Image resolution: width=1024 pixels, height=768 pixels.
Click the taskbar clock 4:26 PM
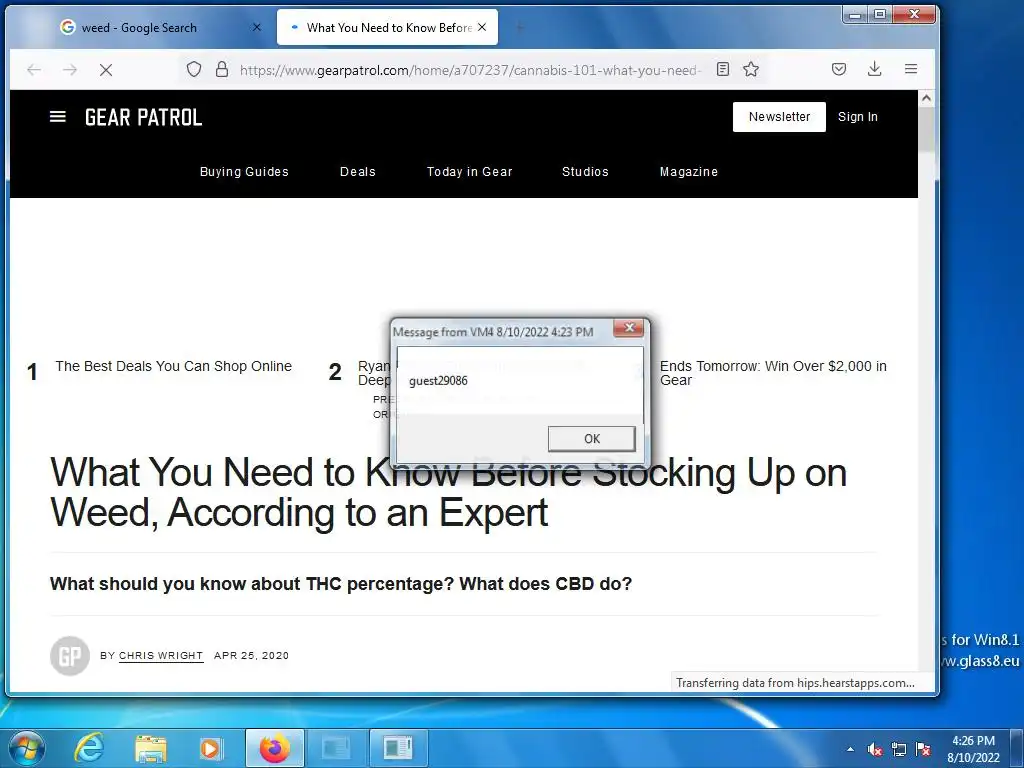pos(973,749)
